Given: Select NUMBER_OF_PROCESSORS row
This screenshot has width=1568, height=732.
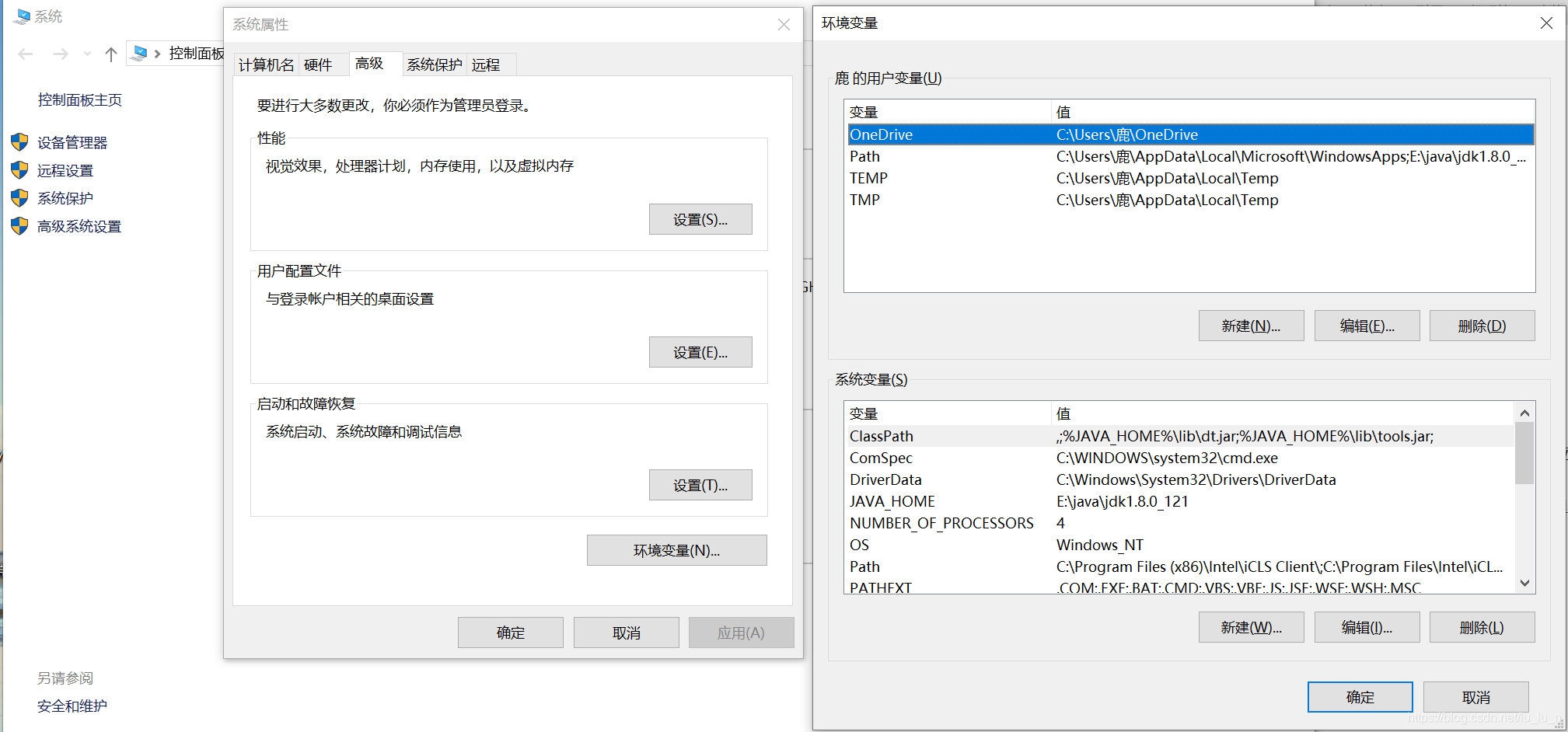Looking at the screenshot, I should click(1180, 523).
